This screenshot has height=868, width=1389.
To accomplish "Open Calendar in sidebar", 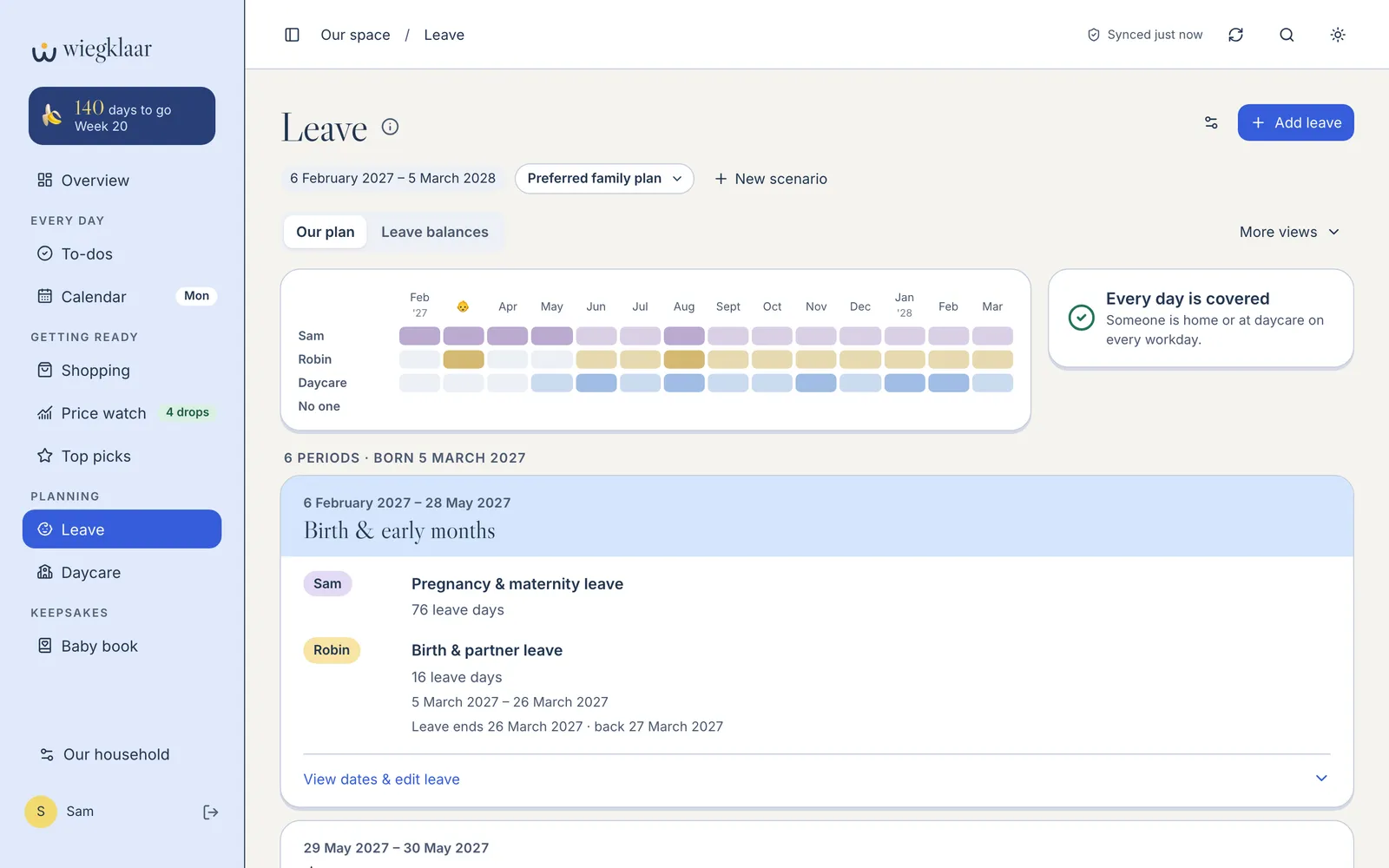I will point(122,297).
